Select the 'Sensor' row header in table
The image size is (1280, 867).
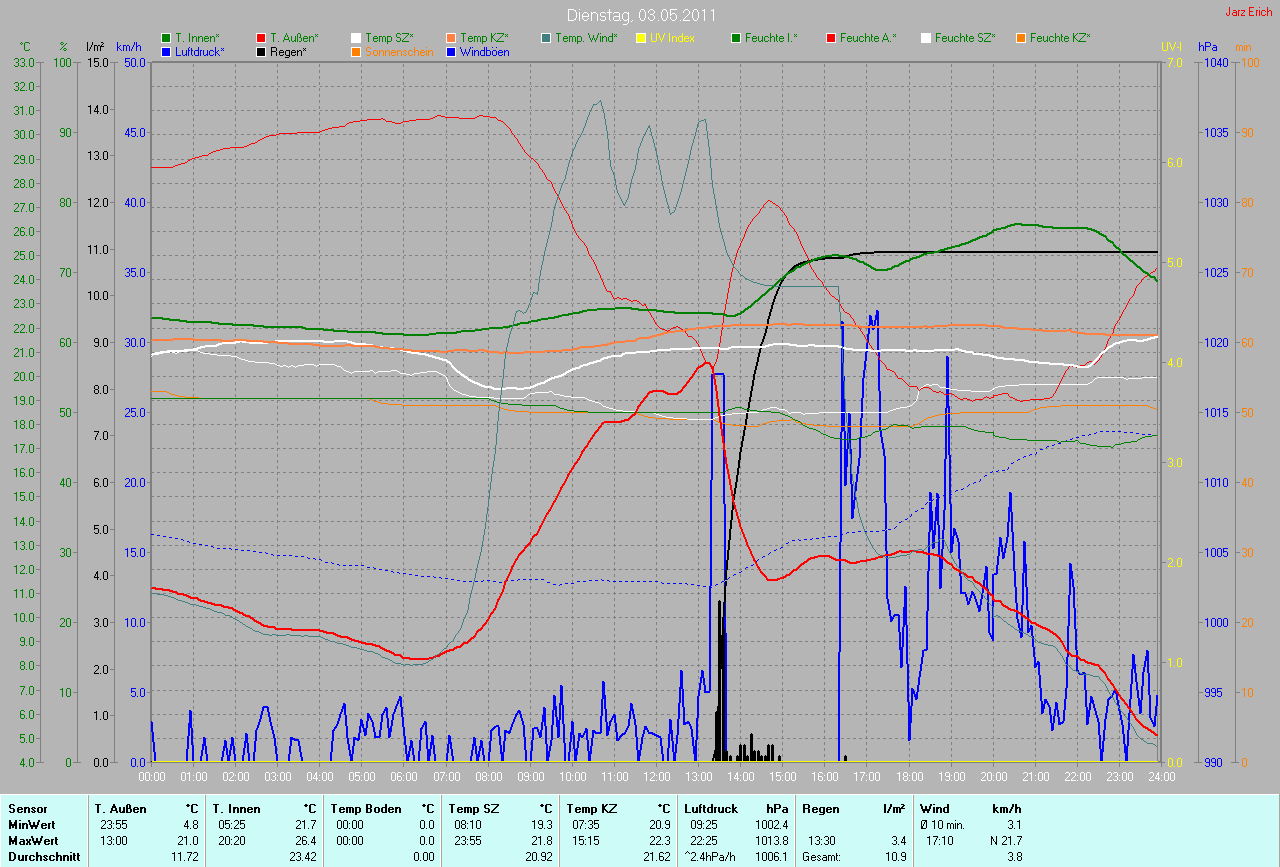(x=27, y=809)
